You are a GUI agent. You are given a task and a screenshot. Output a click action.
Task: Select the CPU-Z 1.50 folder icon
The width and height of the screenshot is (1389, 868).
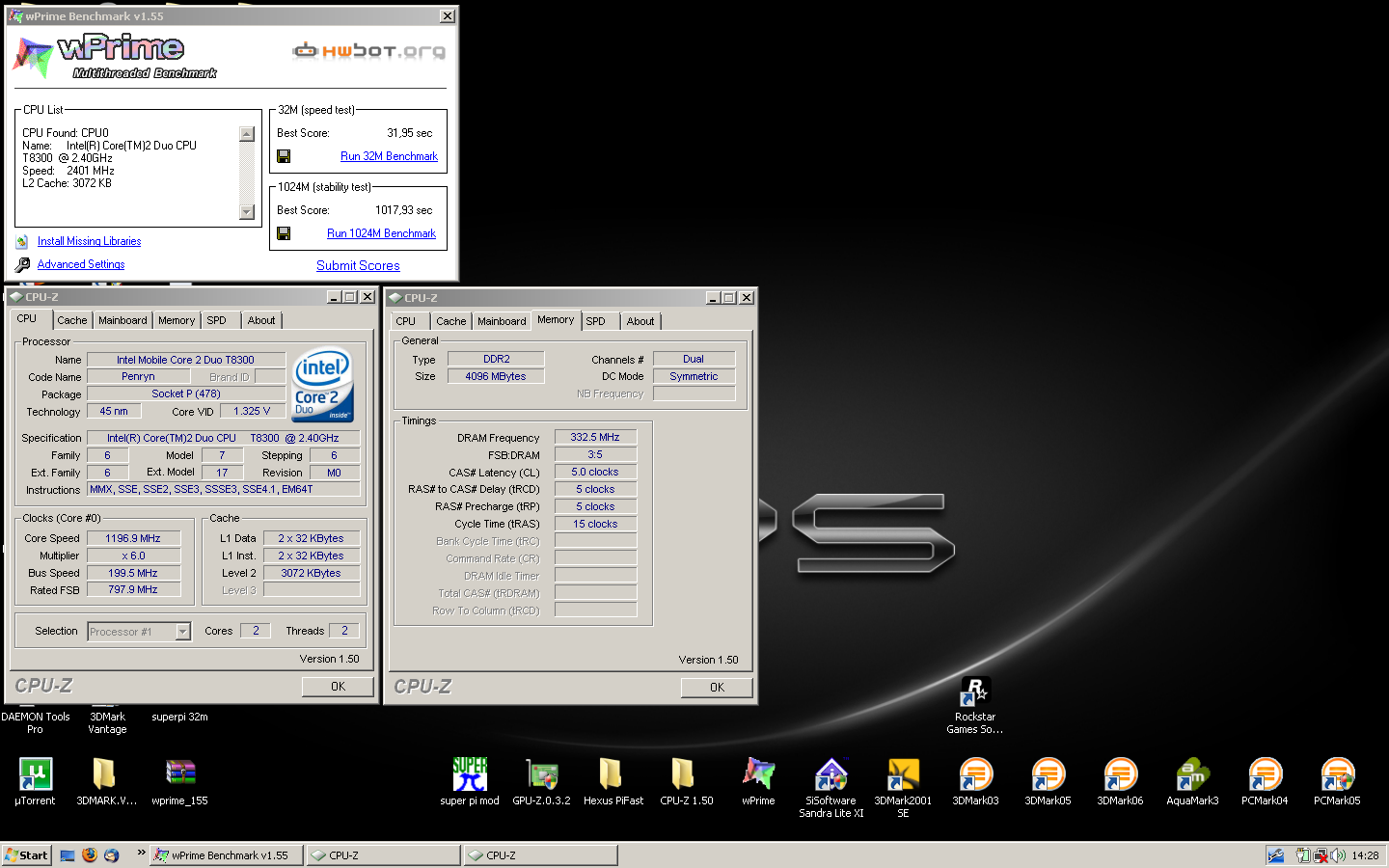(683, 773)
